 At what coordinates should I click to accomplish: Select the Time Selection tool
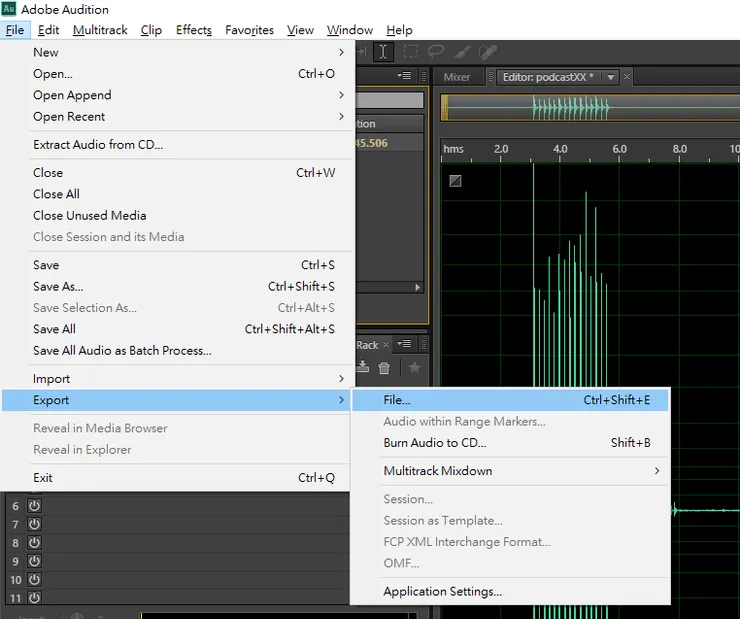[384, 52]
